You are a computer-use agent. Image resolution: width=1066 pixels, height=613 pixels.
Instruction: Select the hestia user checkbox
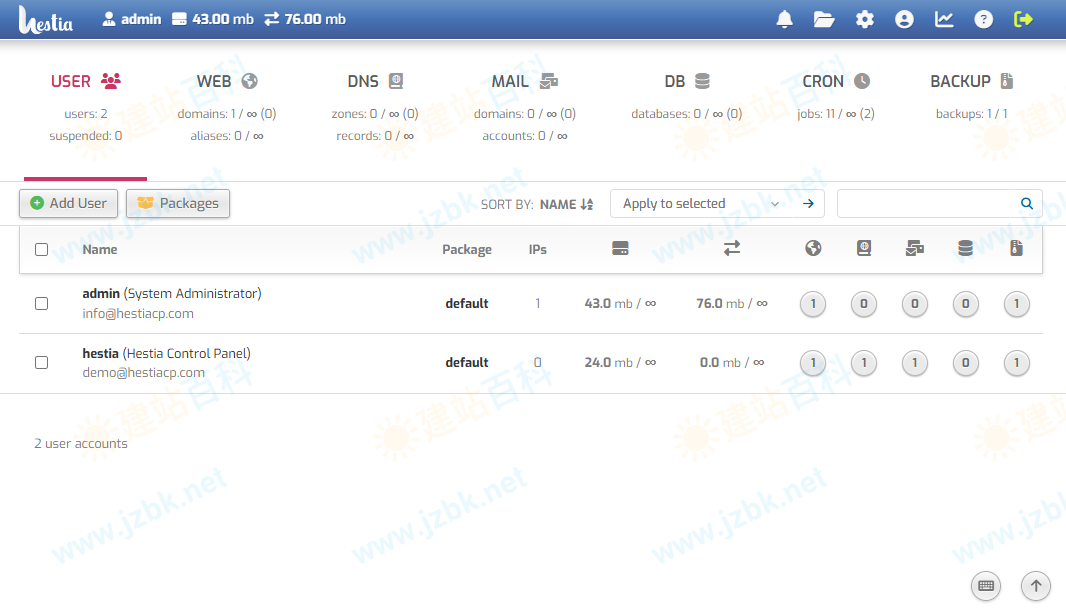[x=41, y=362]
